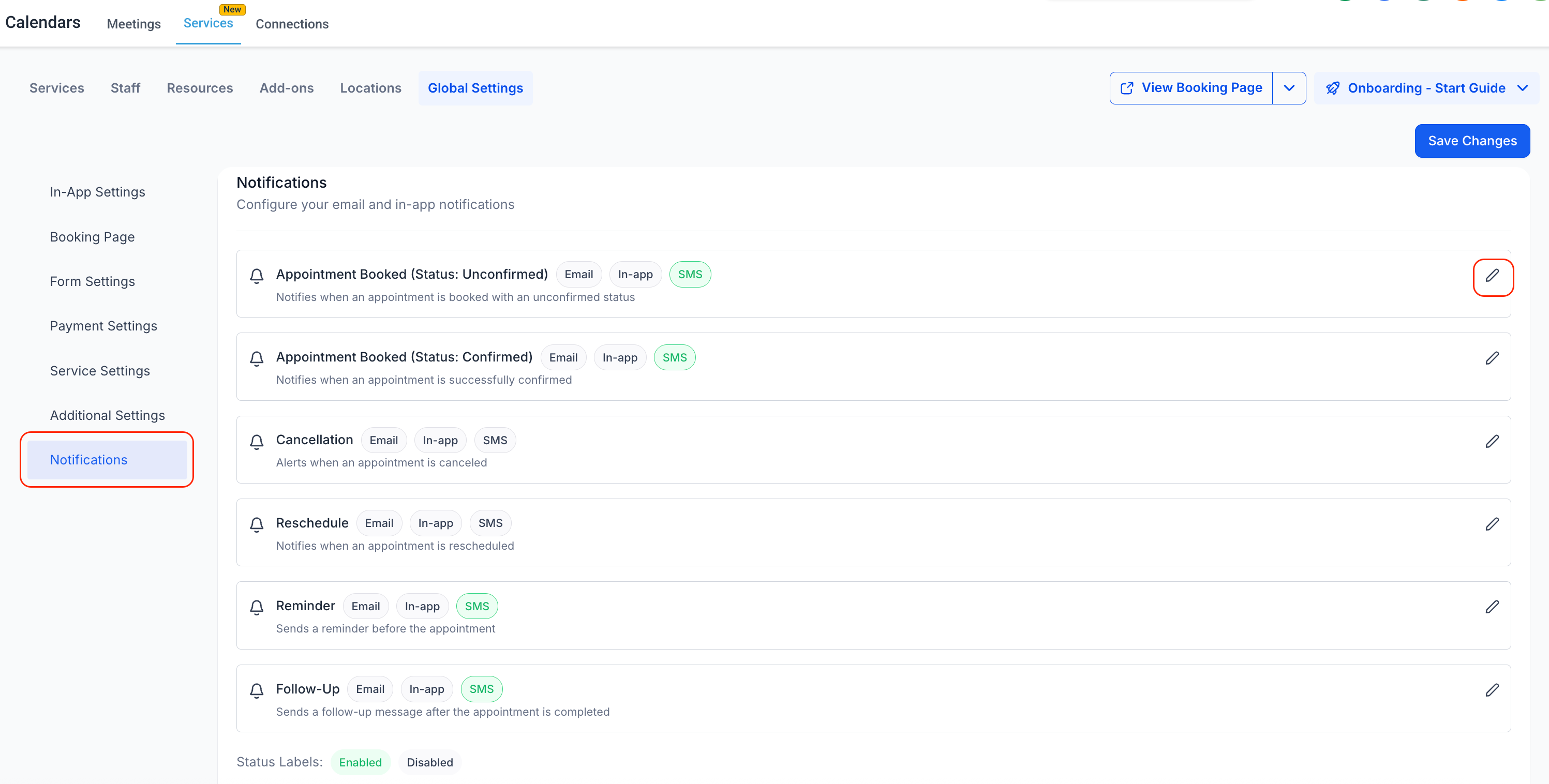
Task: Edit the Reschedule notification settings
Action: click(x=1494, y=524)
